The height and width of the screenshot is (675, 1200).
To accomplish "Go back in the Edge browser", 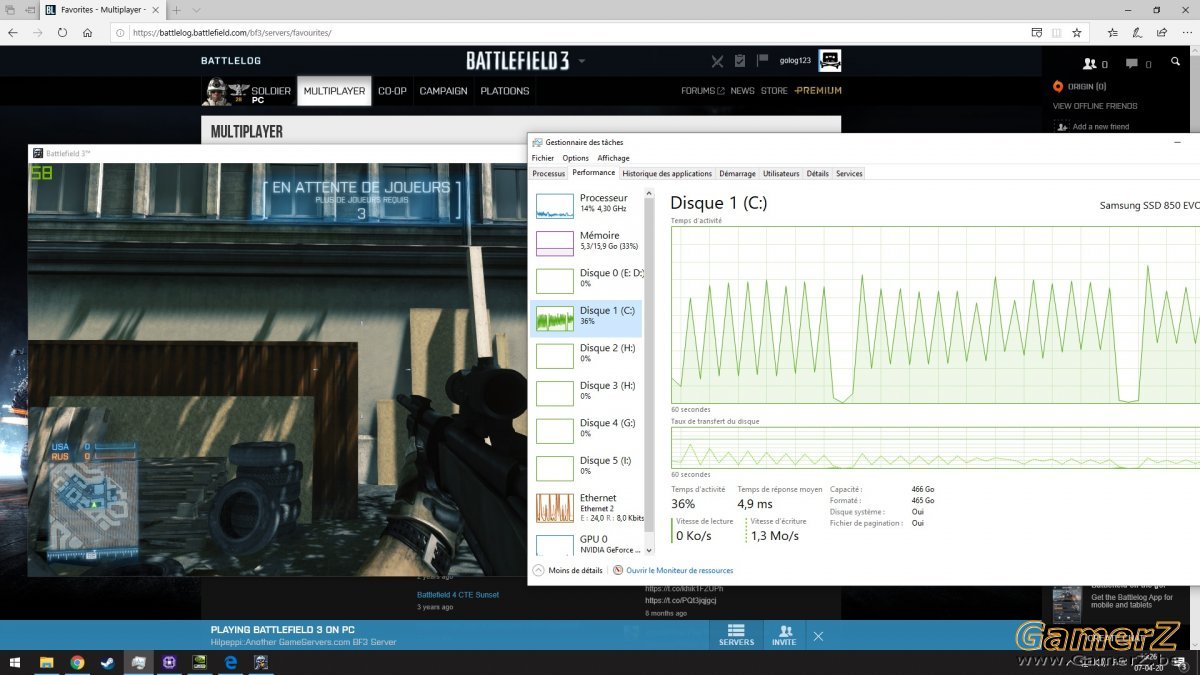I will point(13,32).
